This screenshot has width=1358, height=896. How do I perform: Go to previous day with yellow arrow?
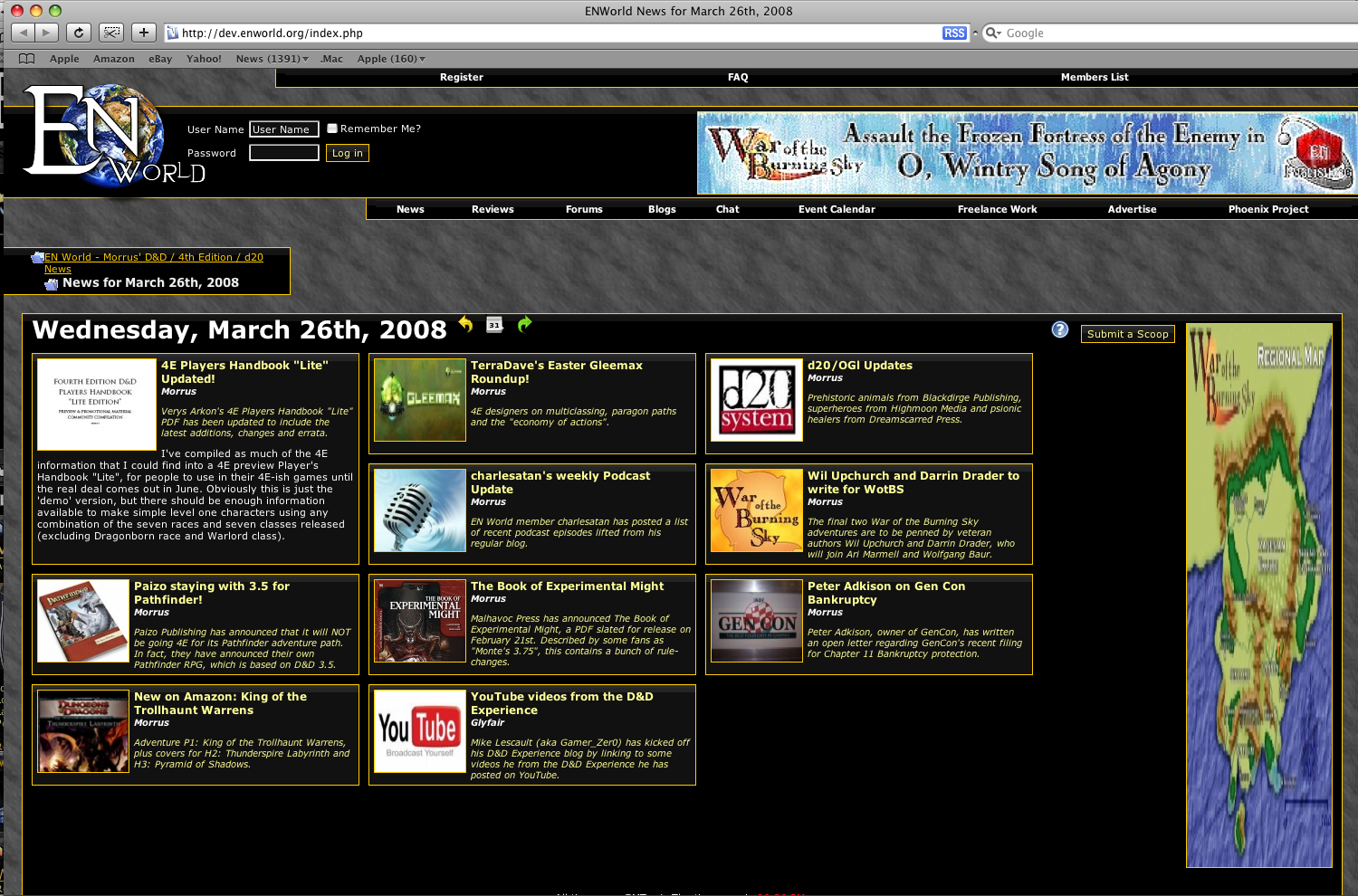tap(466, 324)
